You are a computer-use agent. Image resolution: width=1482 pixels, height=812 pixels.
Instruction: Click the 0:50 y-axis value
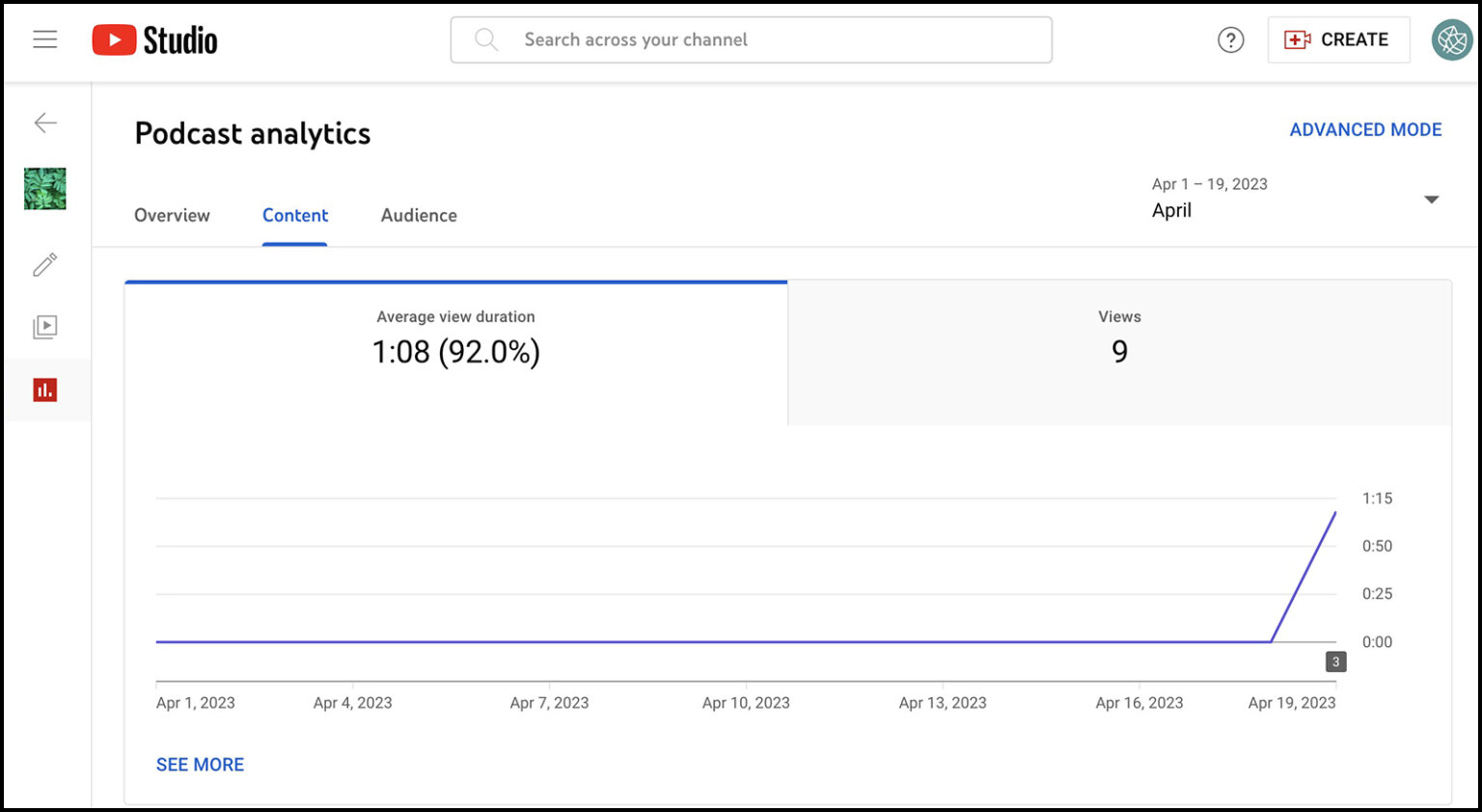[1377, 546]
